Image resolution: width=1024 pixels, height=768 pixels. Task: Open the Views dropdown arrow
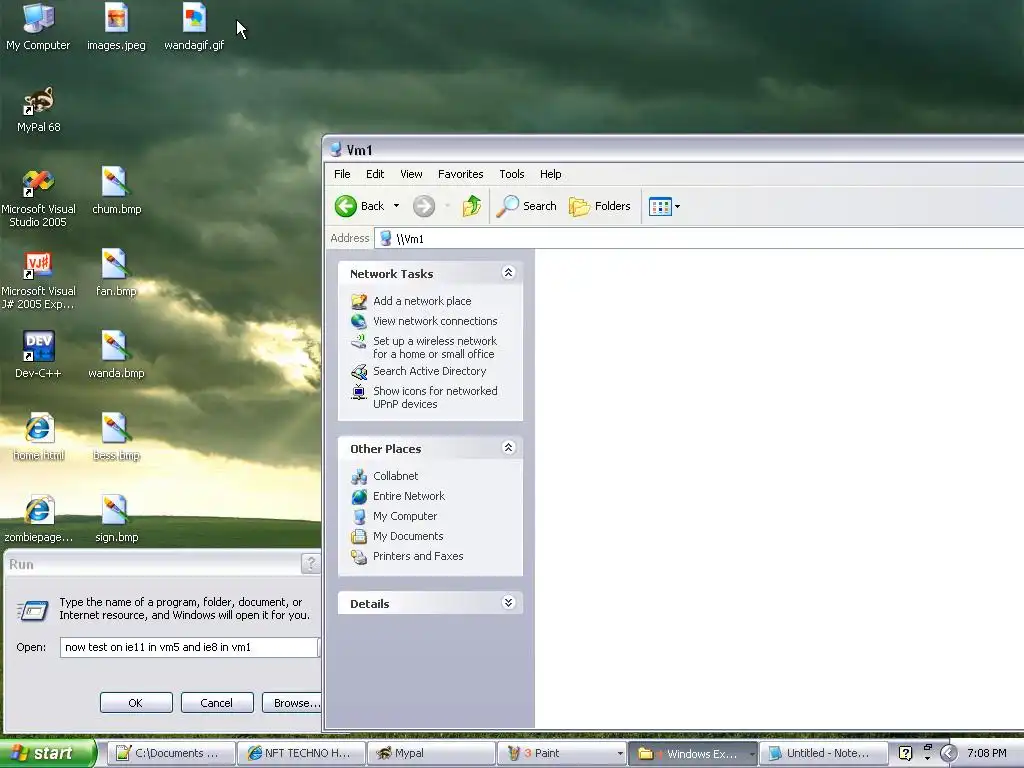[677, 206]
